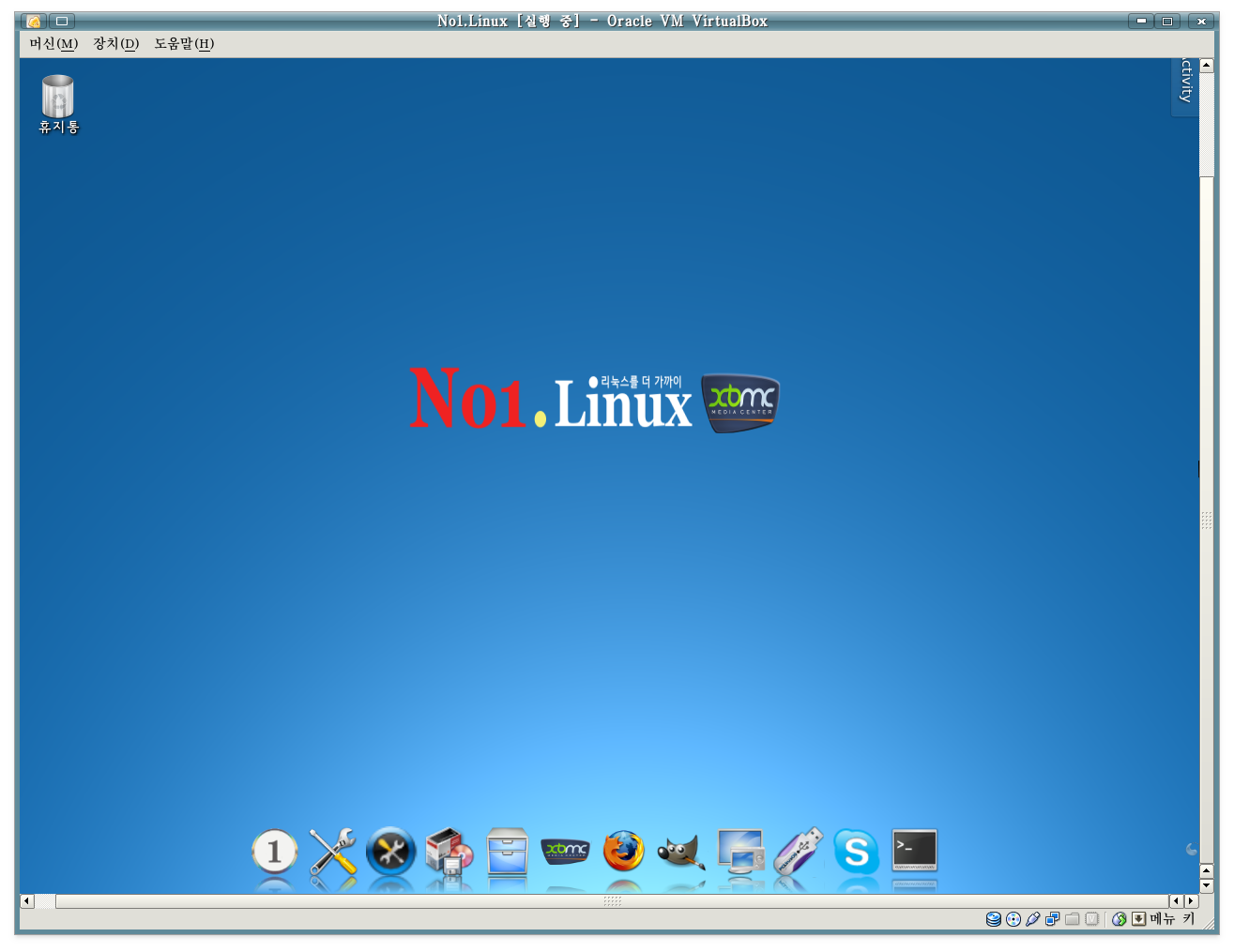Click the mouse integration status icon
1234x952 pixels.
1120,919
